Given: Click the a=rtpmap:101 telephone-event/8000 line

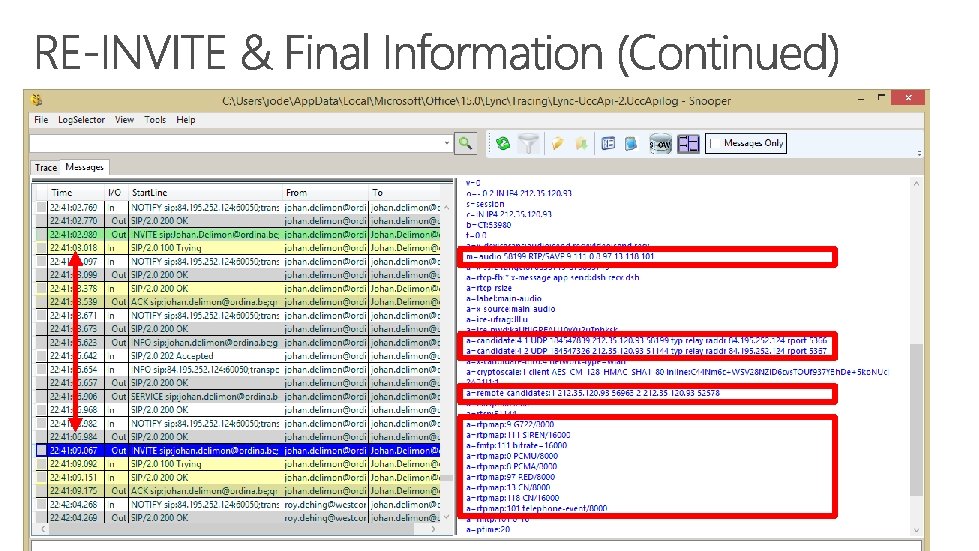Looking at the screenshot, I should pos(536,509).
